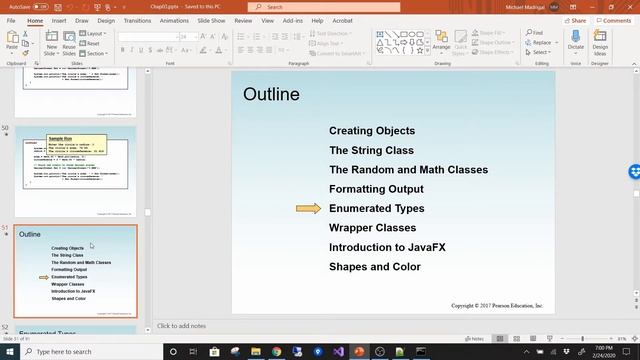Click Fit slide to window icon

pyautogui.click(x=635, y=339)
